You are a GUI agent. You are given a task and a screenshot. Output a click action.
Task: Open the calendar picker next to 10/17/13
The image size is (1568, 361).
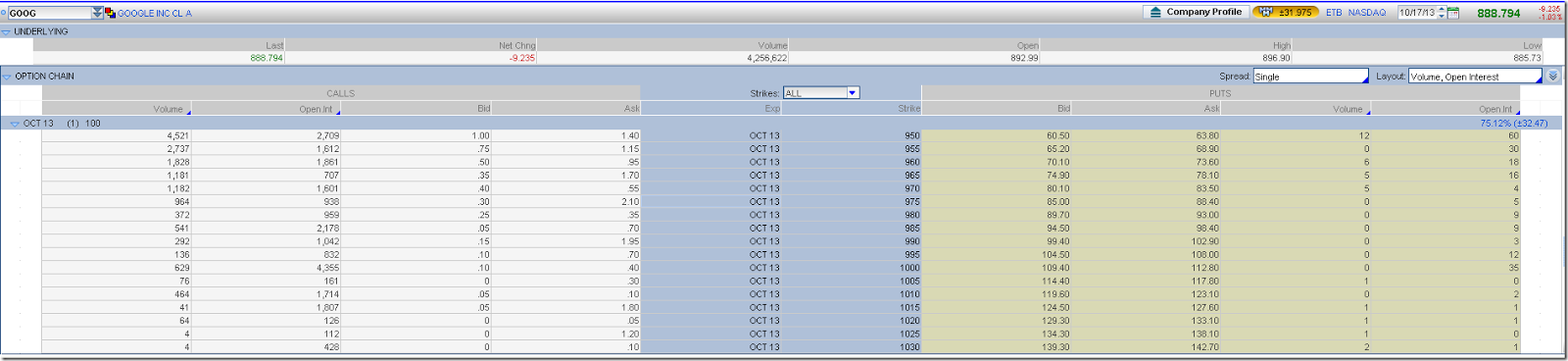(1453, 13)
